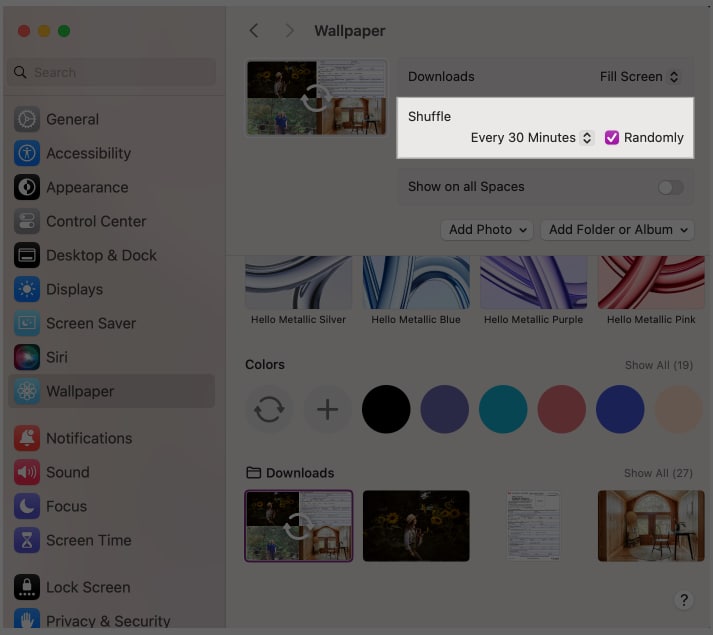Click the Lock Screen icon
Screen dimensions: 713x635
(27, 587)
